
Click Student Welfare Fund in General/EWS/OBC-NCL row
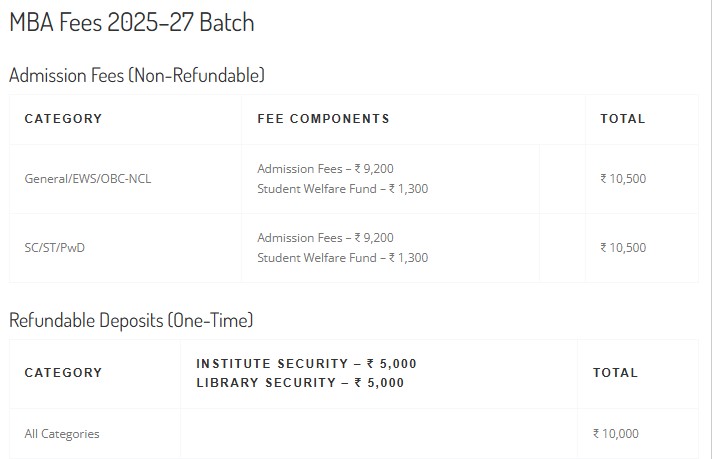tap(342, 189)
